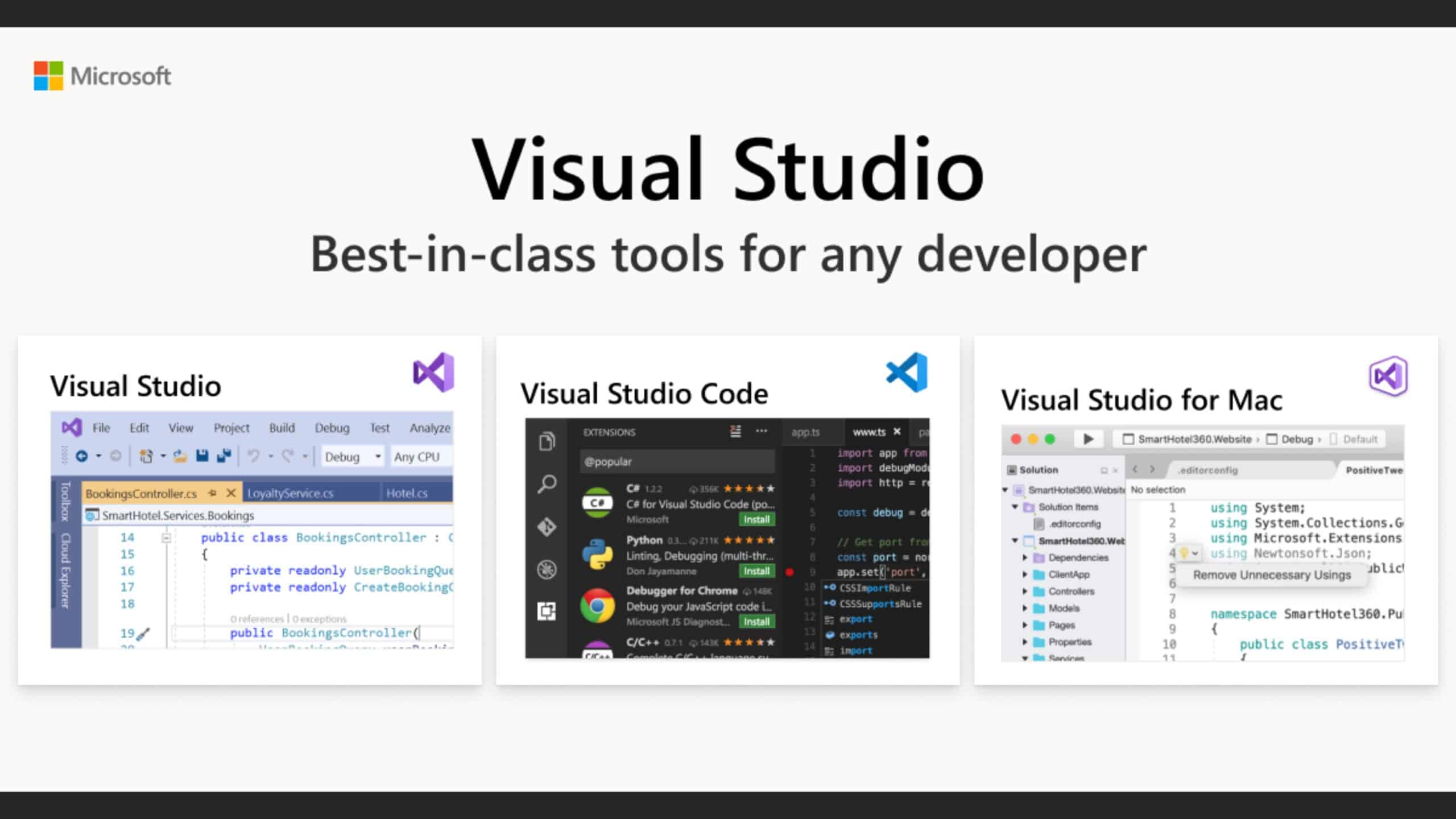
Task: Choose Remove Unnecessary Usings
Action: click(x=1272, y=575)
